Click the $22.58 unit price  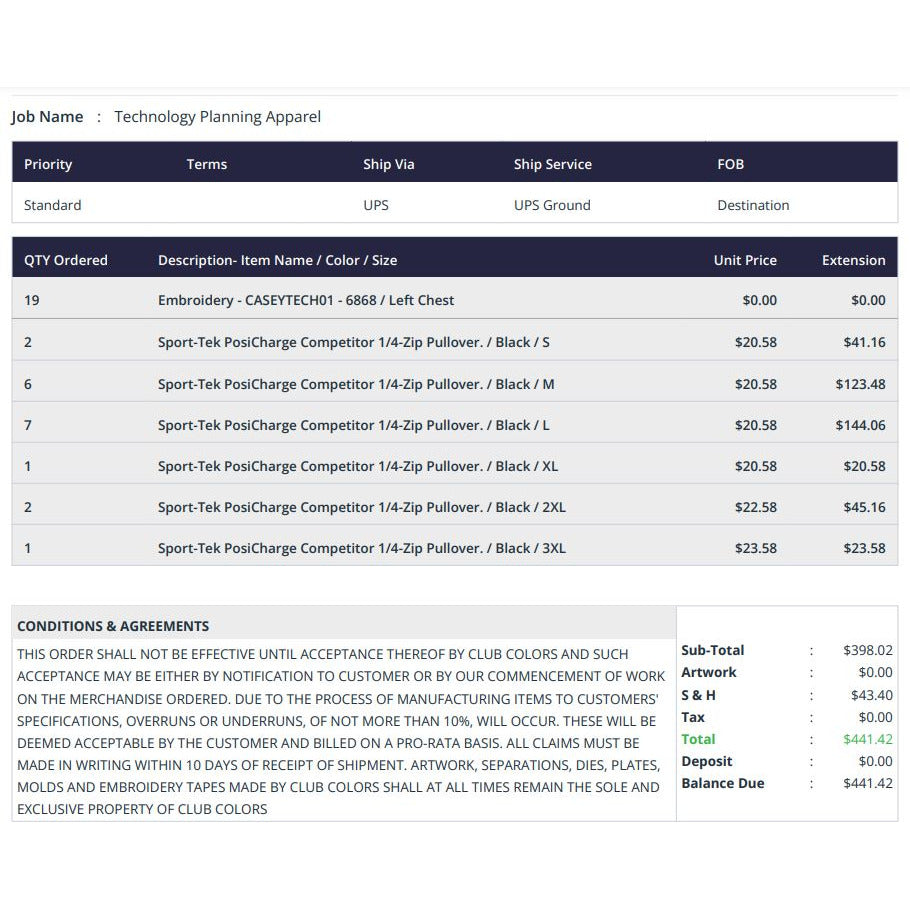point(756,507)
